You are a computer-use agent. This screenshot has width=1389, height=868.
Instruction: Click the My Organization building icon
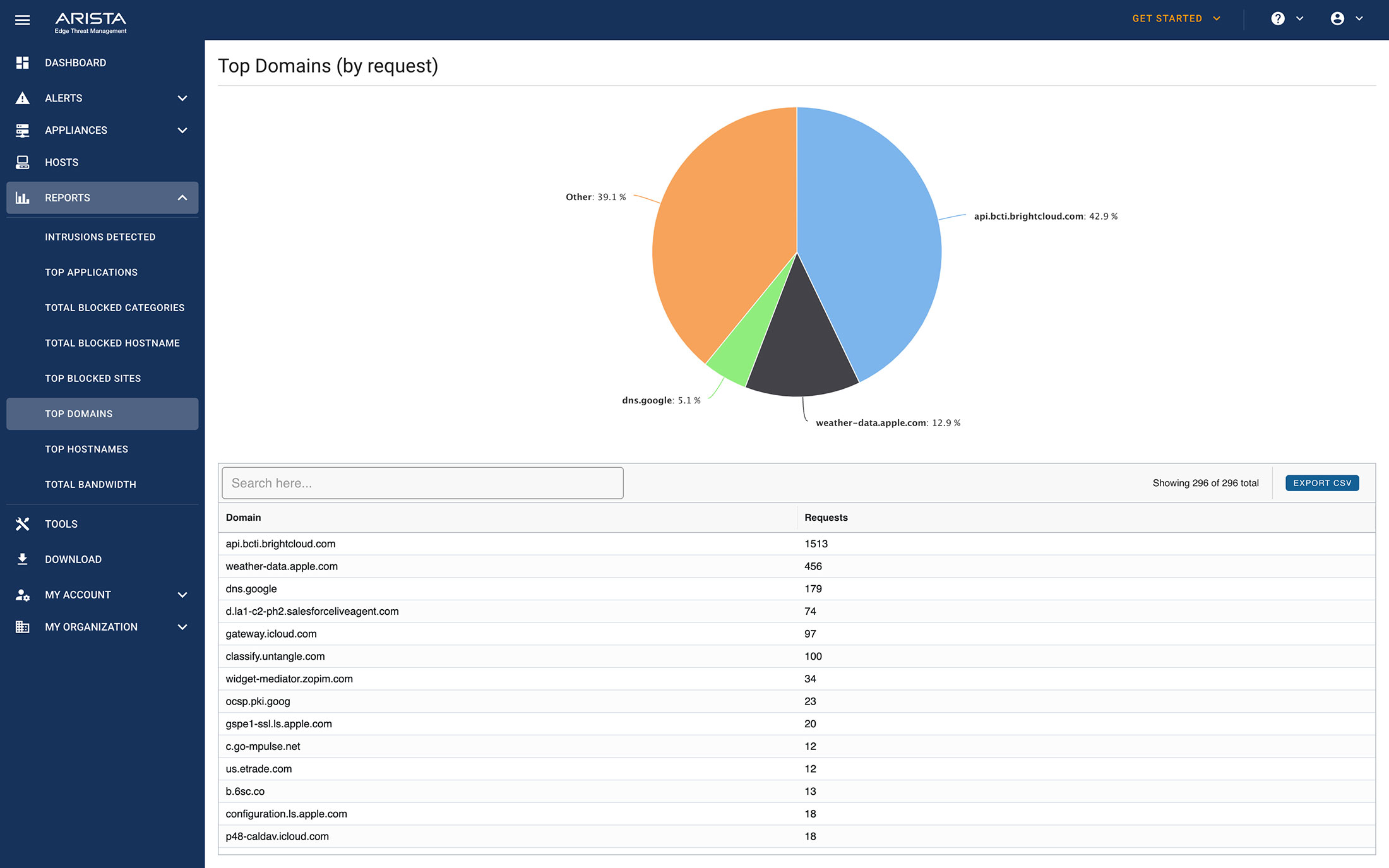tap(22, 627)
